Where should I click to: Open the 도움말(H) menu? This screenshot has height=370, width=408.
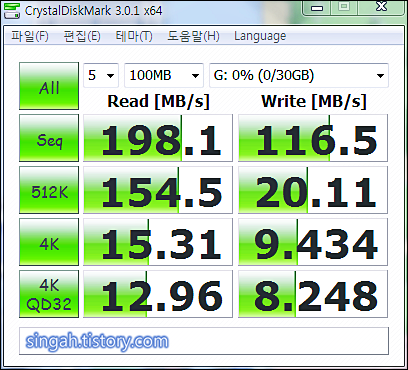pos(193,36)
